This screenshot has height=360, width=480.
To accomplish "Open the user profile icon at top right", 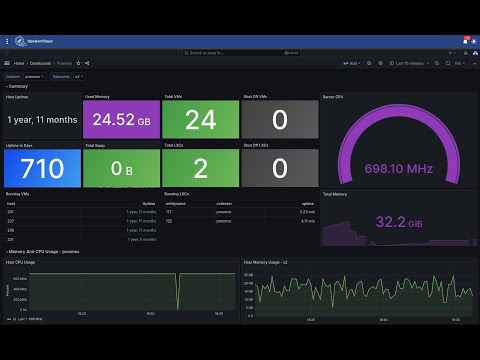I will [x=475, y=53].
